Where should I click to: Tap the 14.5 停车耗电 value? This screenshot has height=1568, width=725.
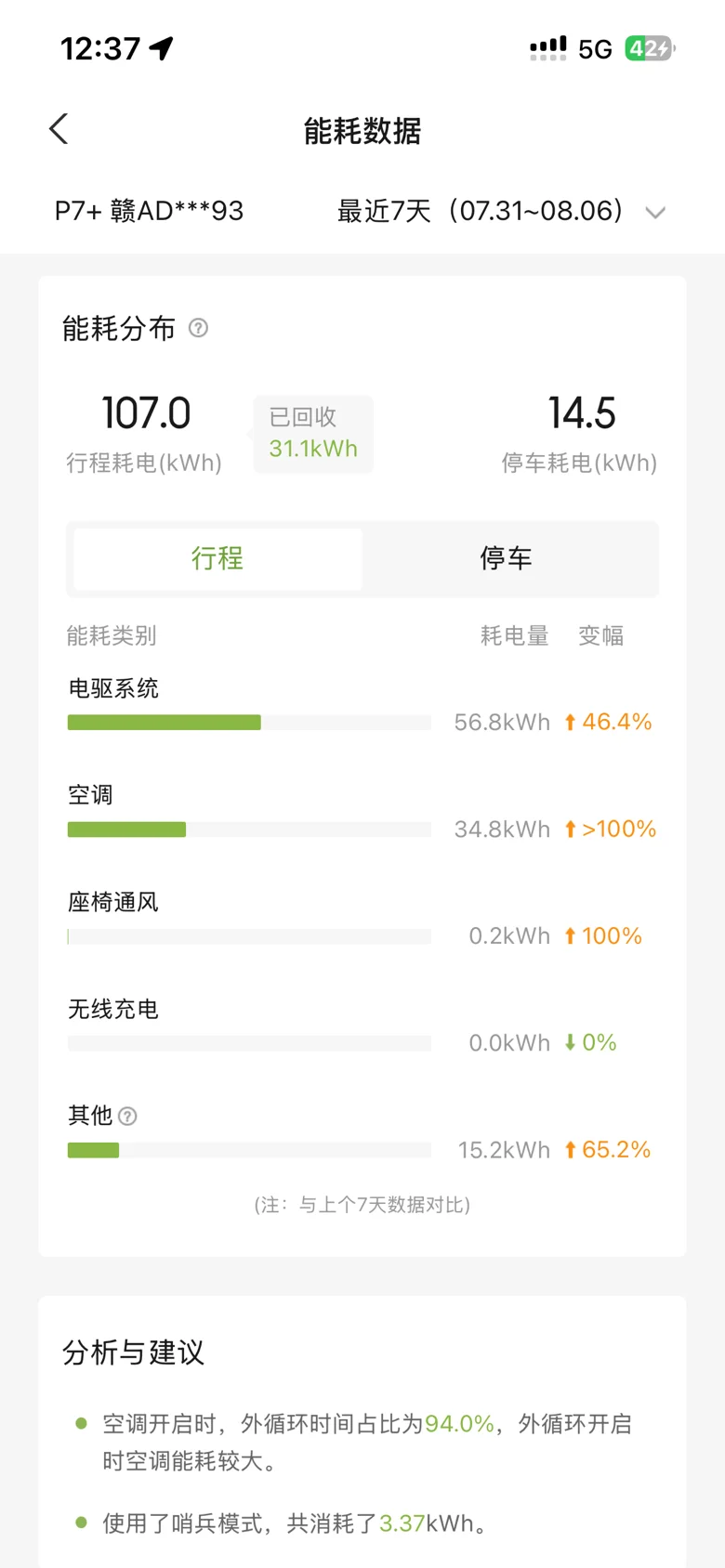click(x=582, y=413)
